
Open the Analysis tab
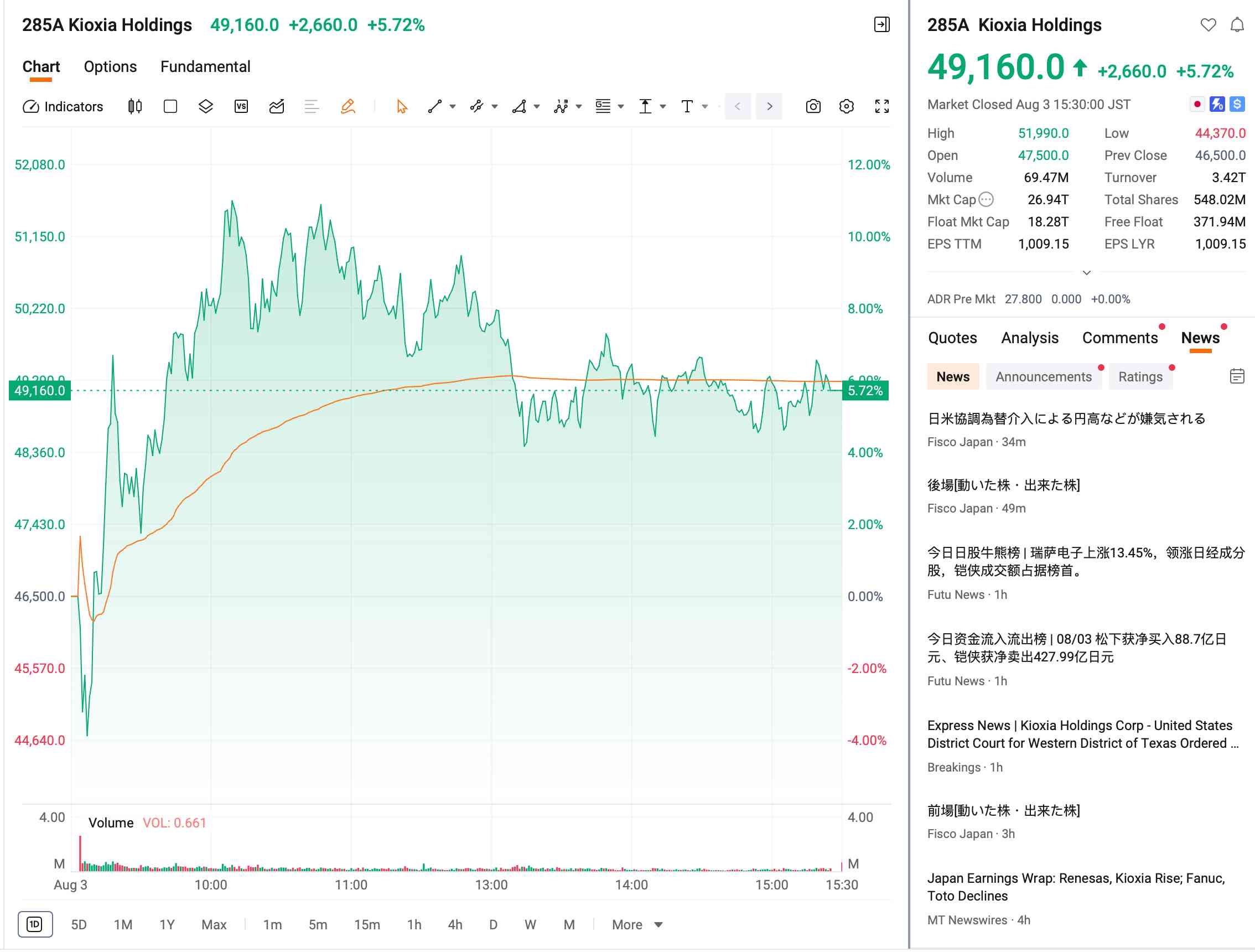coord(1030,338)
